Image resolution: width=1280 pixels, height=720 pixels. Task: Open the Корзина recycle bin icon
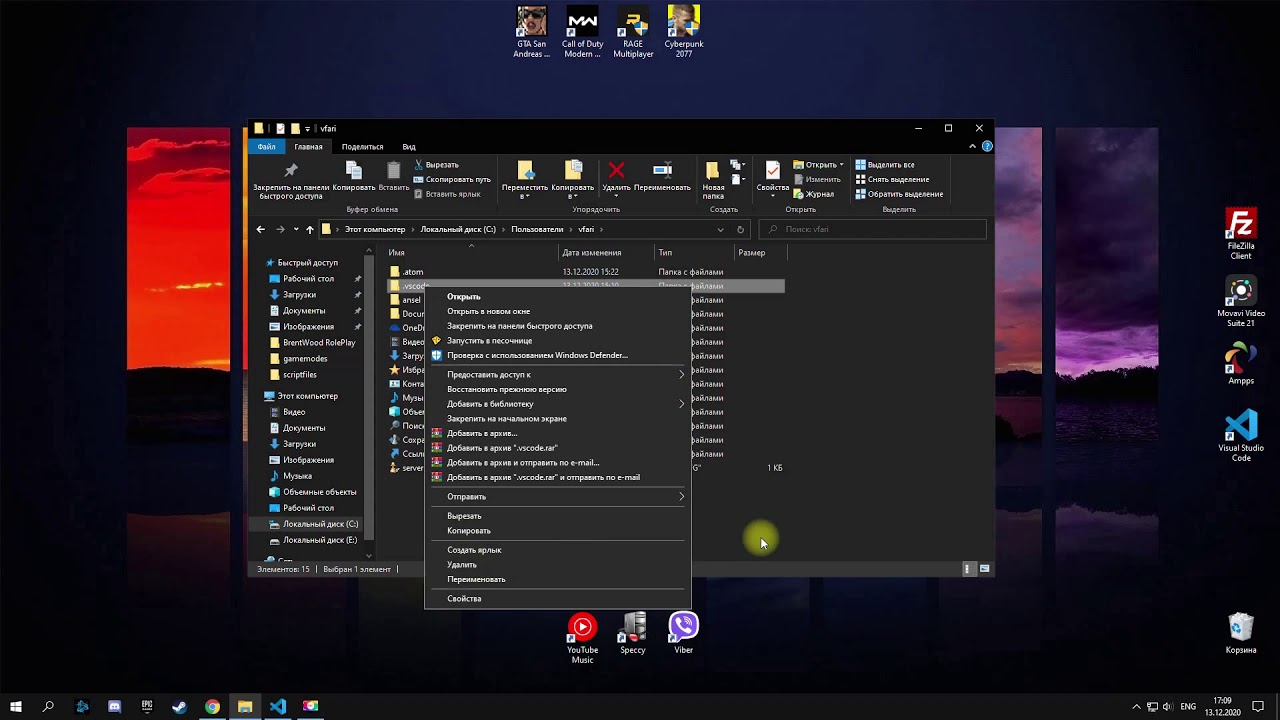coord(1241,633)
